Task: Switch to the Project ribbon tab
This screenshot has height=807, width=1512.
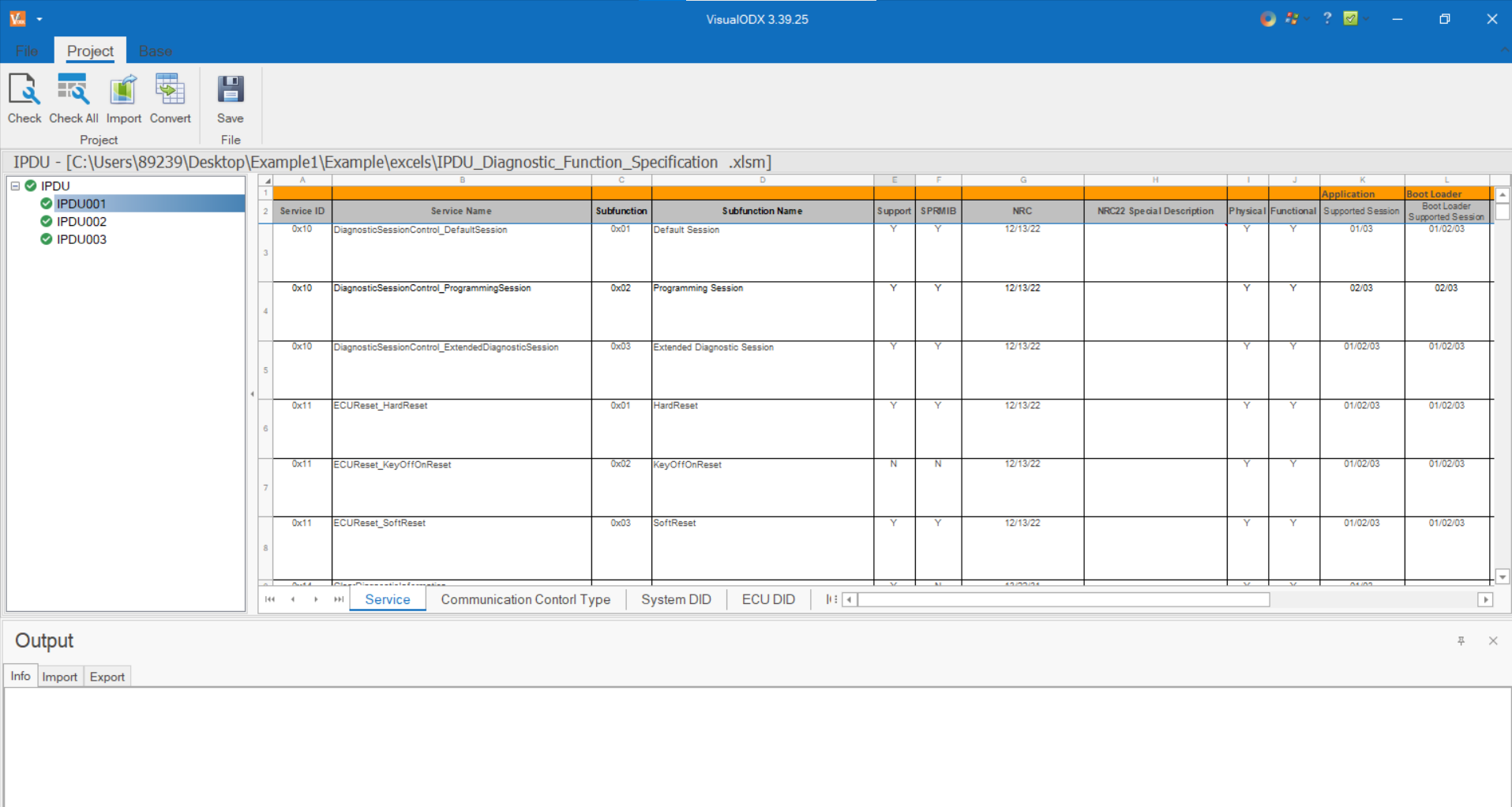Action: click(90, 51)
